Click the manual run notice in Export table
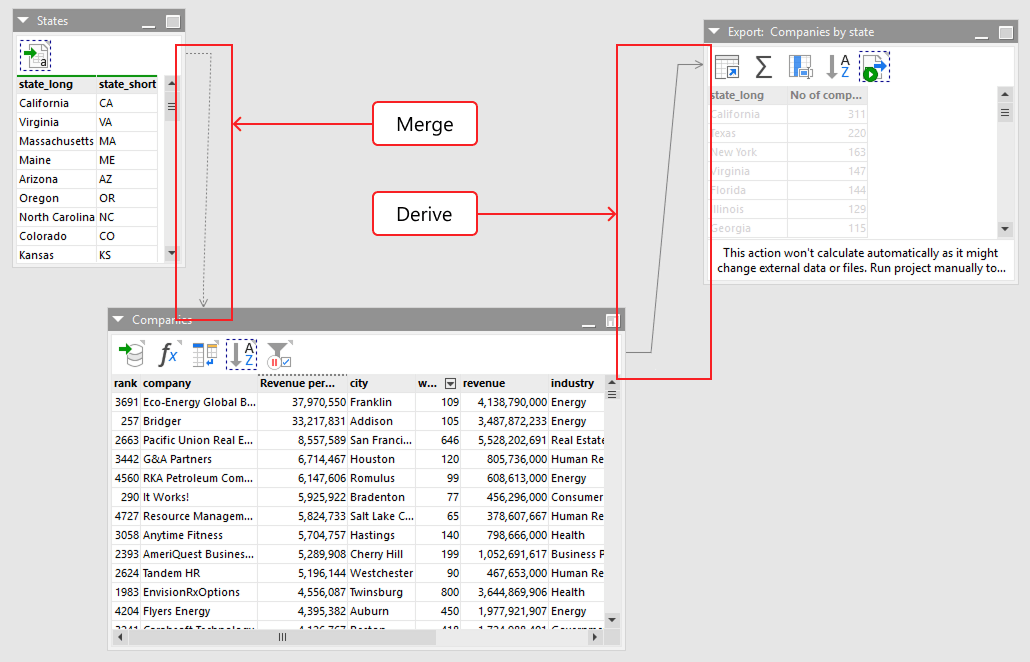 [x=861, y=260]
